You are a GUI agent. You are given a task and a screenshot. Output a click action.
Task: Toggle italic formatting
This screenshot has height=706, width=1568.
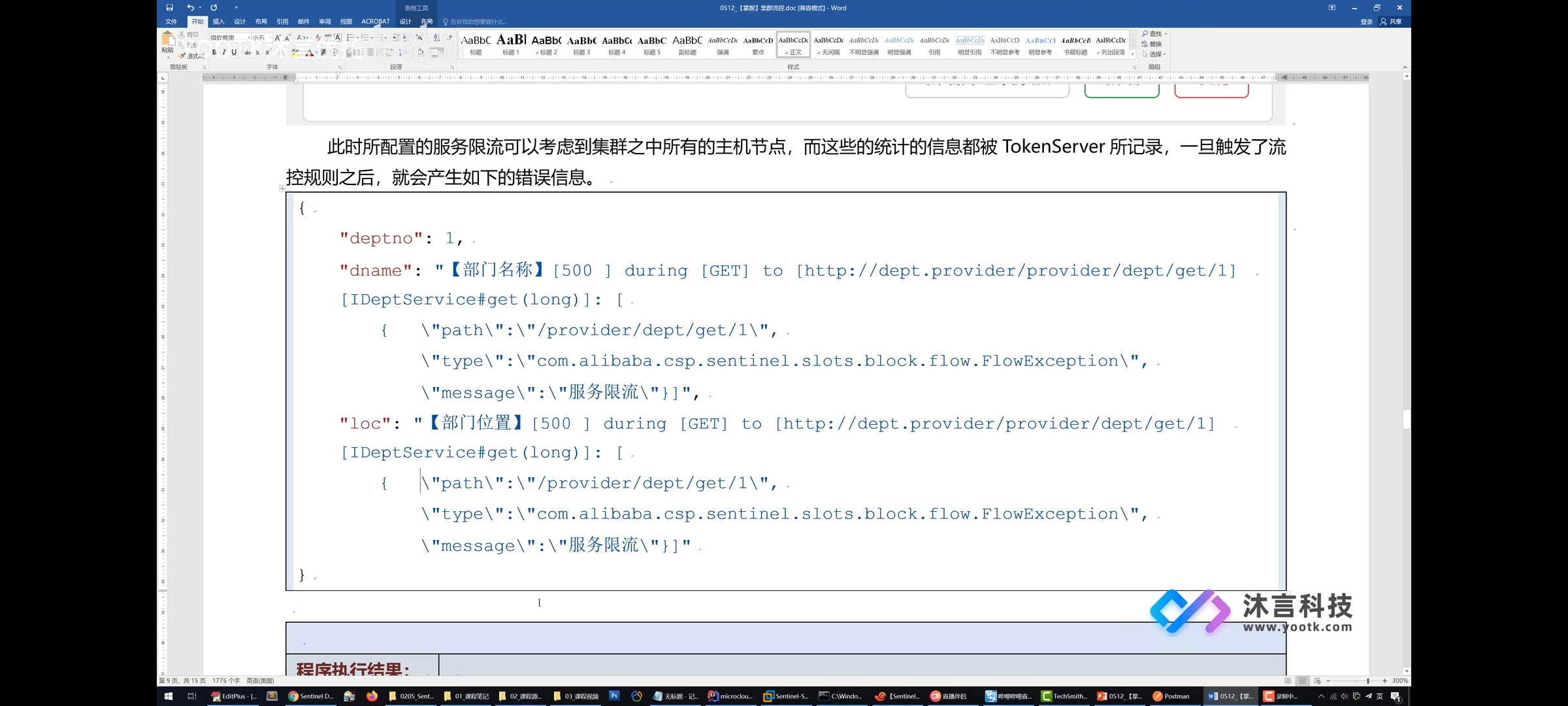(224, 52)
